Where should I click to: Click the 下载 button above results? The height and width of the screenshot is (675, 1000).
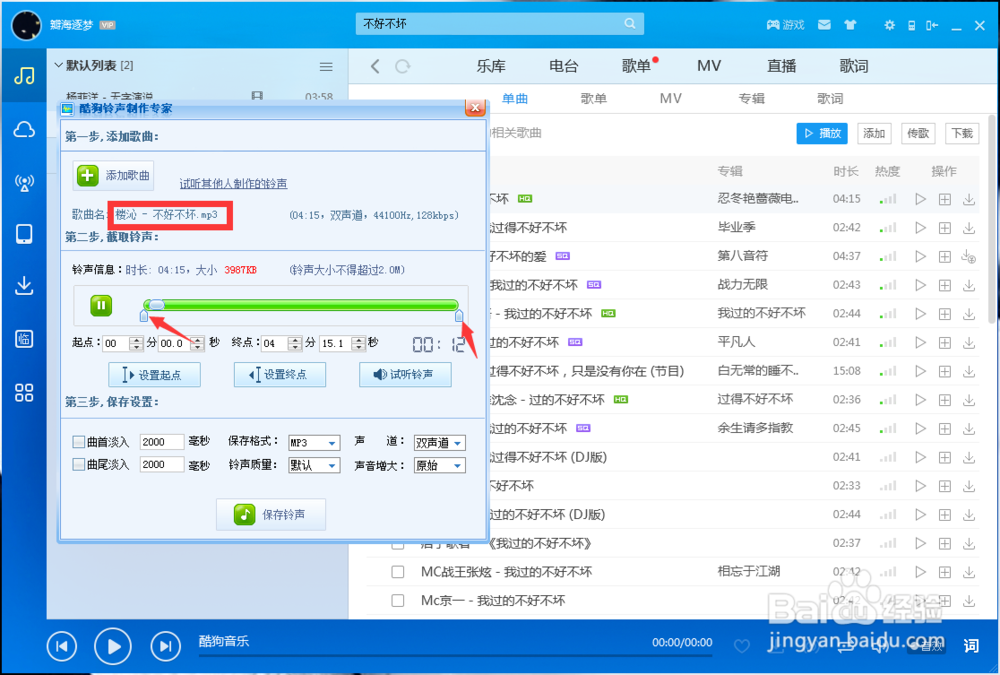pyautogui.click(x=962, y=133)
